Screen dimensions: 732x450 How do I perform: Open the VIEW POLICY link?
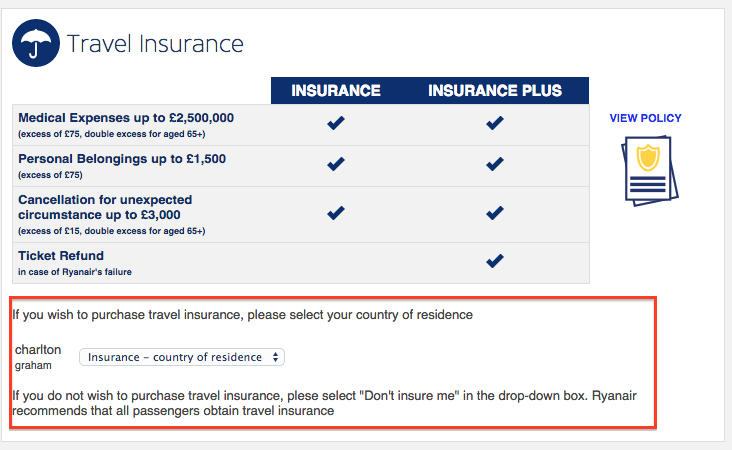645,118
